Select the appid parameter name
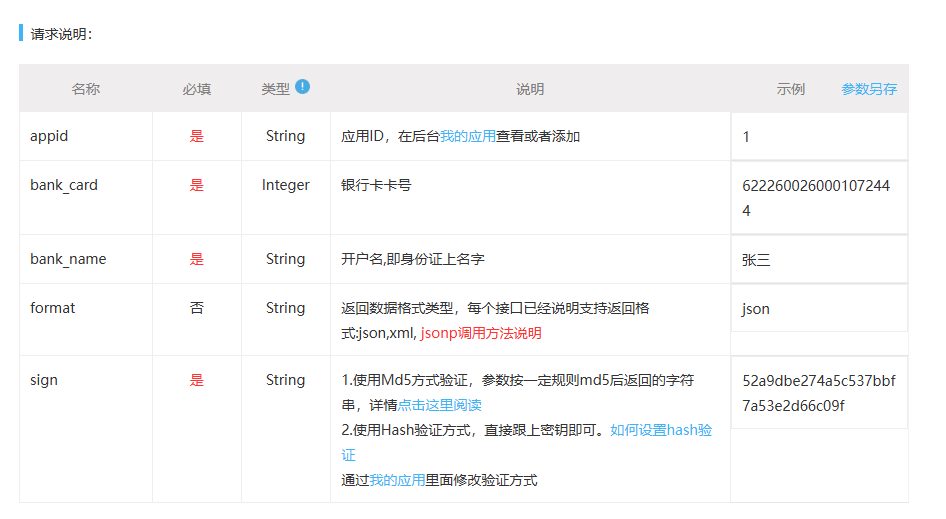Image resolution: width=946 pixels, height=519 pixels. pos(49,136)
